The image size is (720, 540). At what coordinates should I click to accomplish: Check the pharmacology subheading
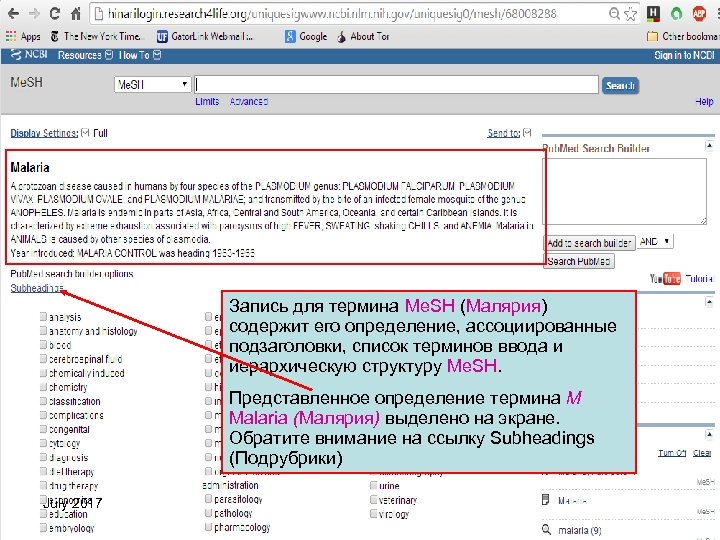pyautogui.click(x=208, y=527)
